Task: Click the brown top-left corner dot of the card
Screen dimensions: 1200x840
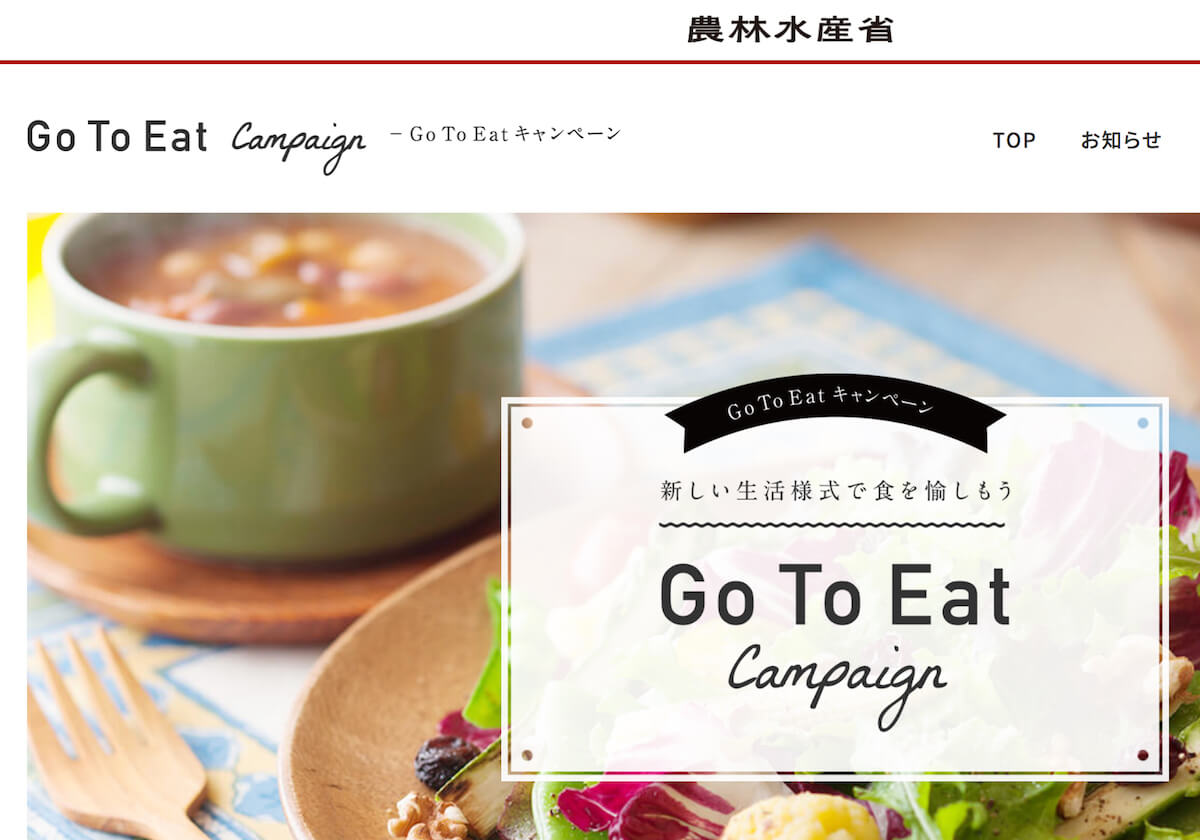Action: click(x=527, y=423)
